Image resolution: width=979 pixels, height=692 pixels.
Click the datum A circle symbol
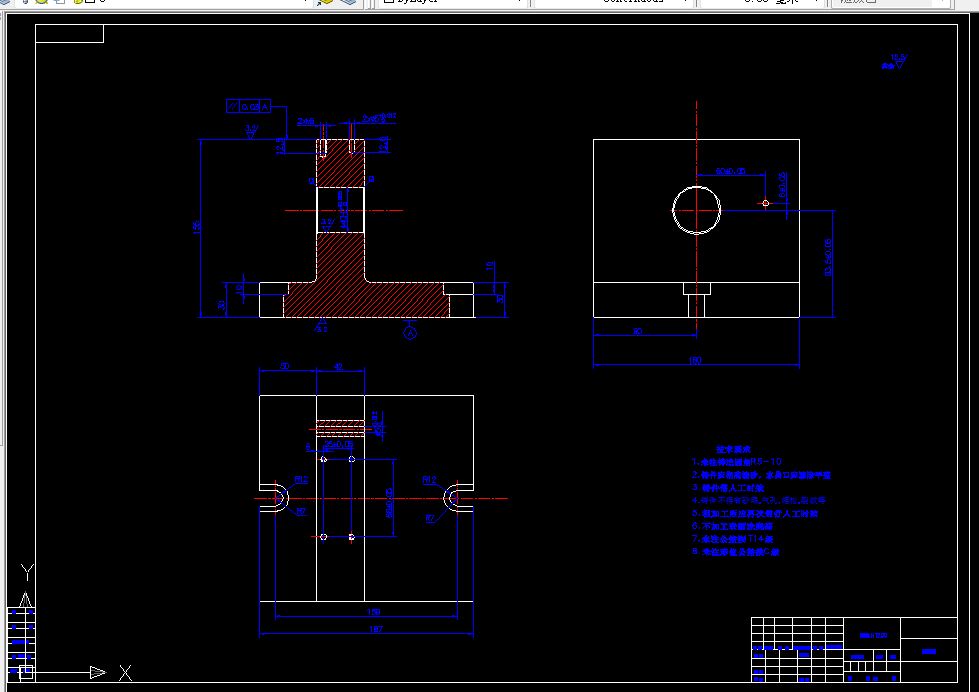click(410, 334)
